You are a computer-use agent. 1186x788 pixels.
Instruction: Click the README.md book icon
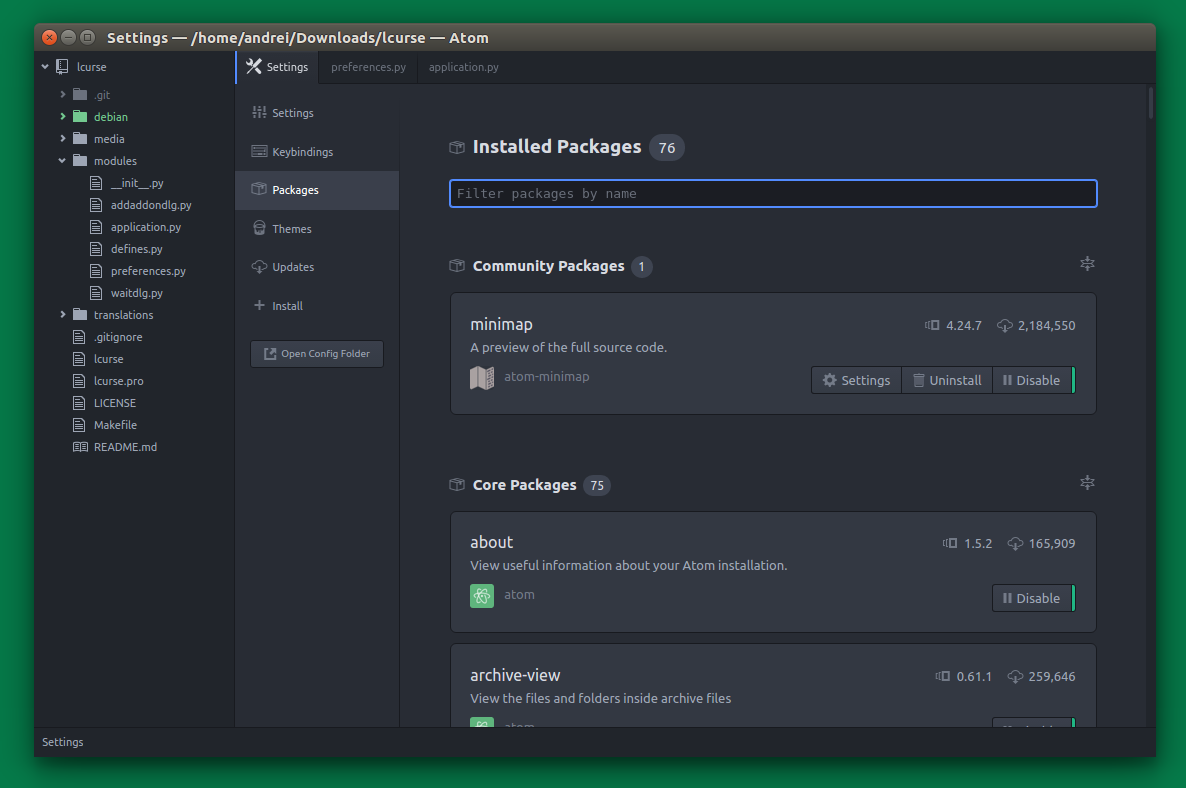click(79, 447)
